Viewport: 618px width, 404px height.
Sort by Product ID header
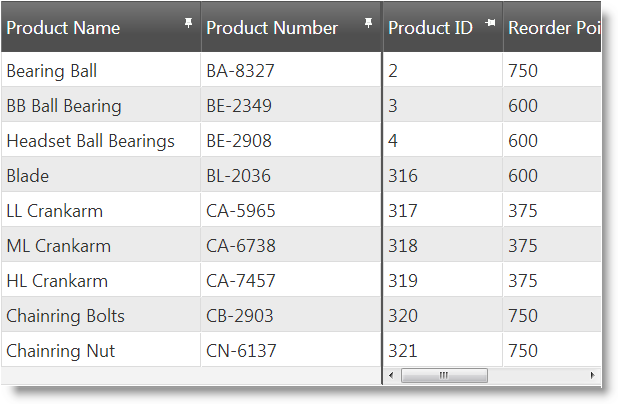pyautogui.click(x=430, y=28)
